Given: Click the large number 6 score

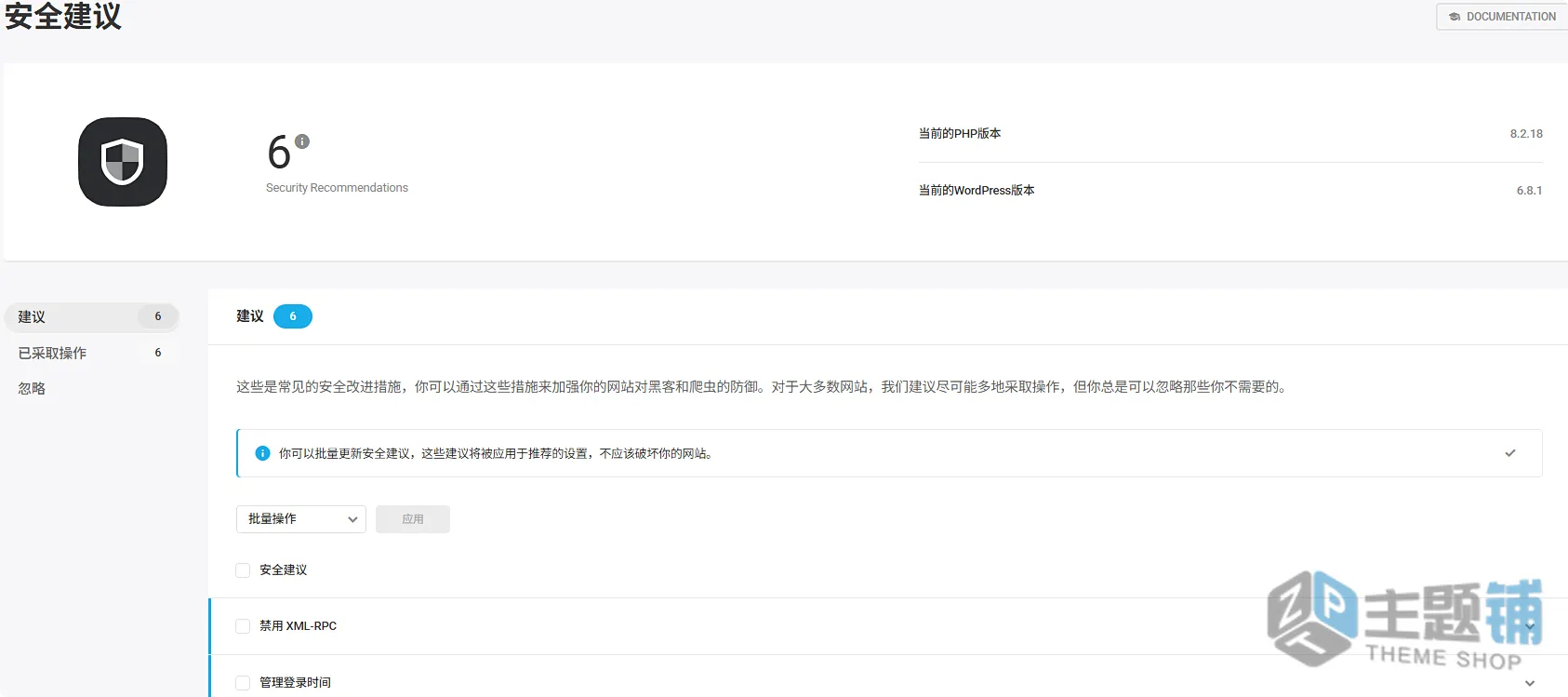Looking at the screenshot, I should coord(279,153).
